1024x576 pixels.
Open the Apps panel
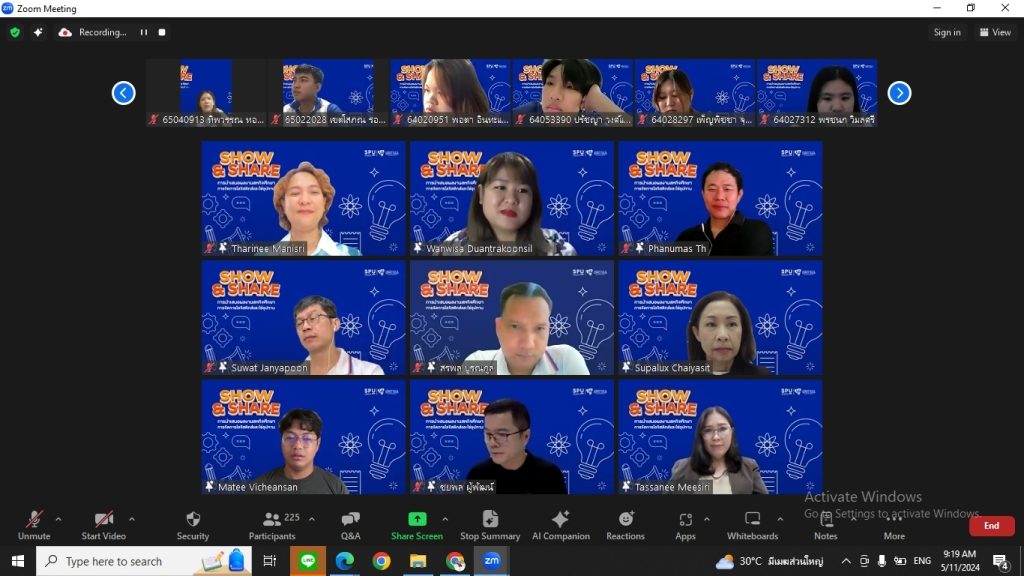[x=685, y=526]
